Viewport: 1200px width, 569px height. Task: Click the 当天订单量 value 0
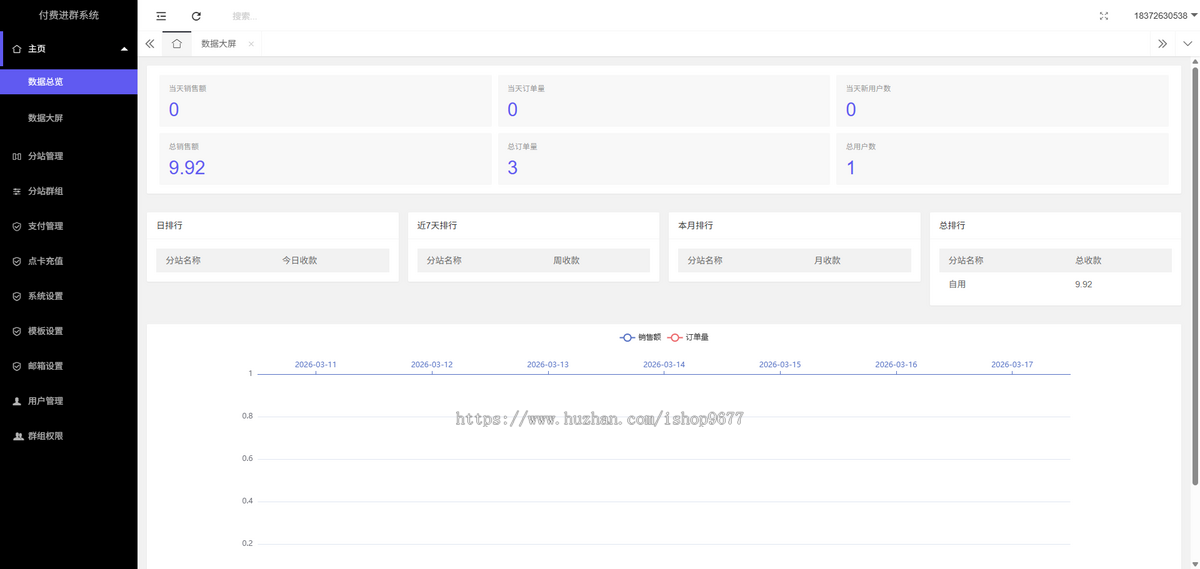[x=513, y=110]
